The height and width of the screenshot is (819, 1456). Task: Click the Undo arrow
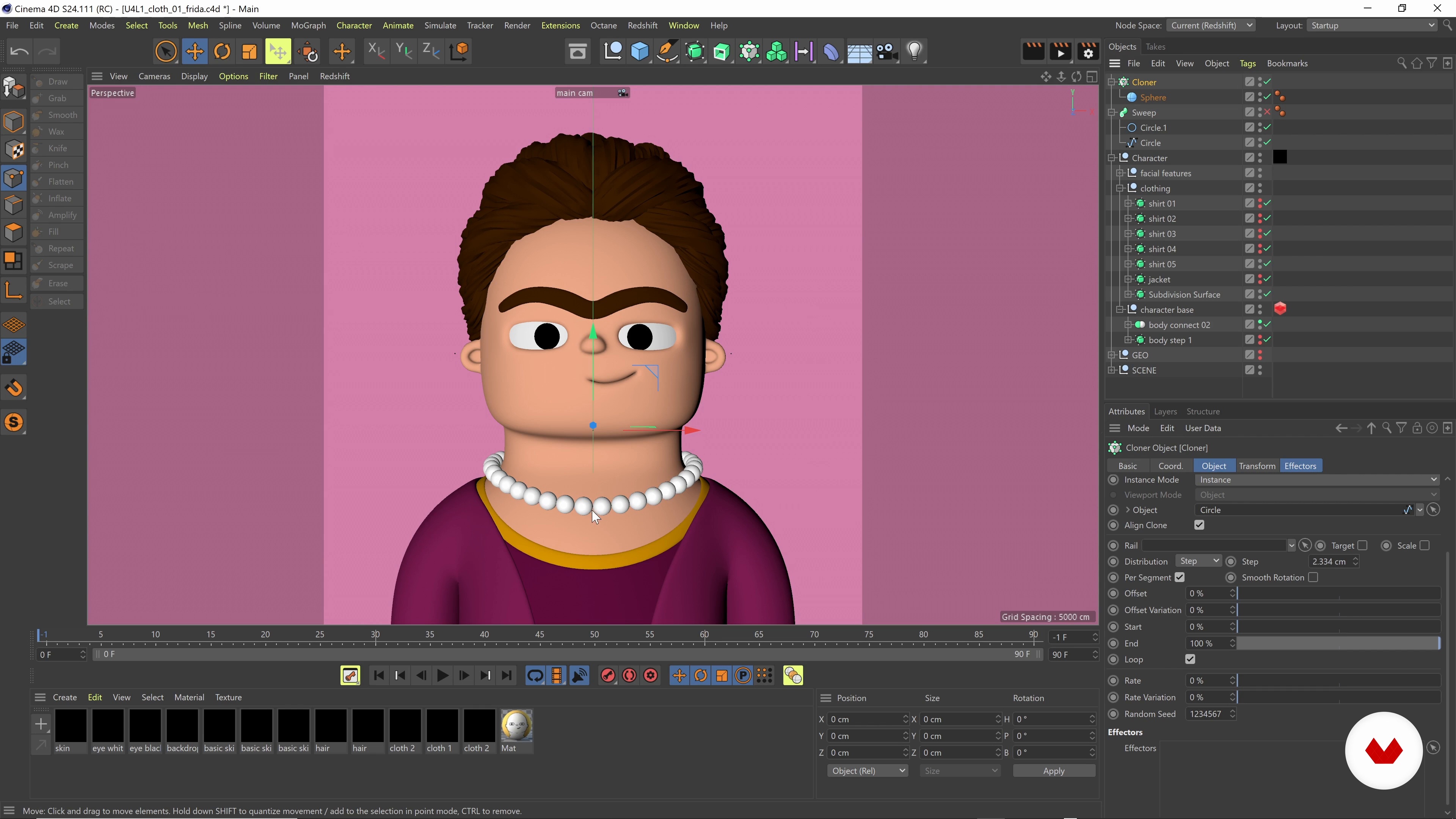[x=19, y=52]
